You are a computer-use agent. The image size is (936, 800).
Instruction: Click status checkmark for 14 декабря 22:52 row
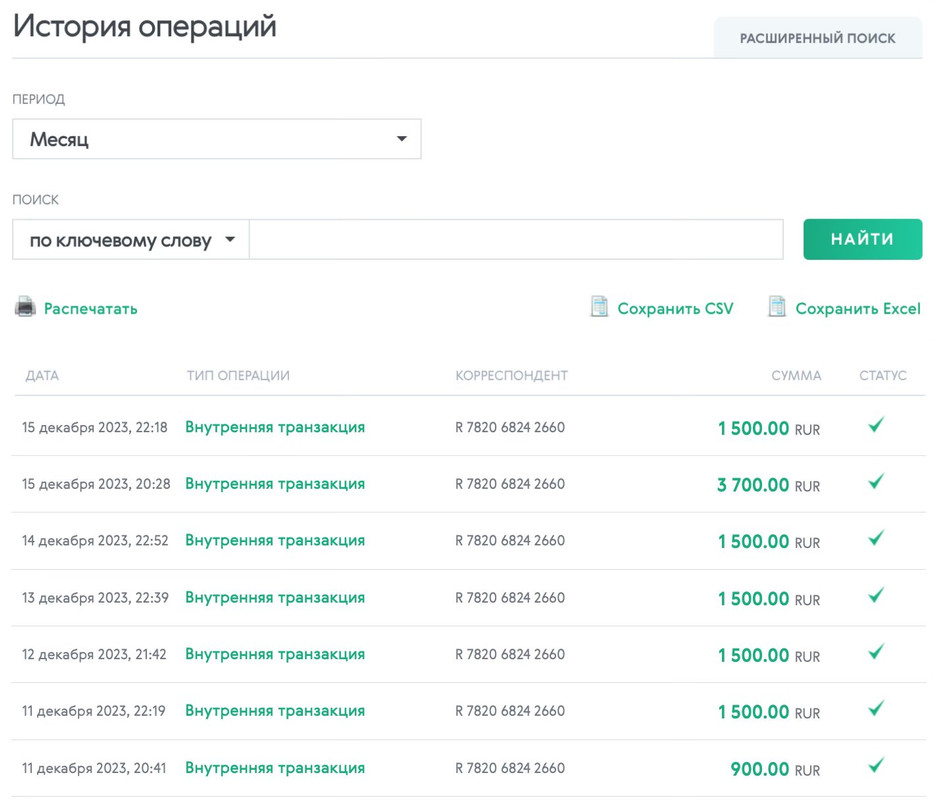pyautogui.click(x=876, y=538)
